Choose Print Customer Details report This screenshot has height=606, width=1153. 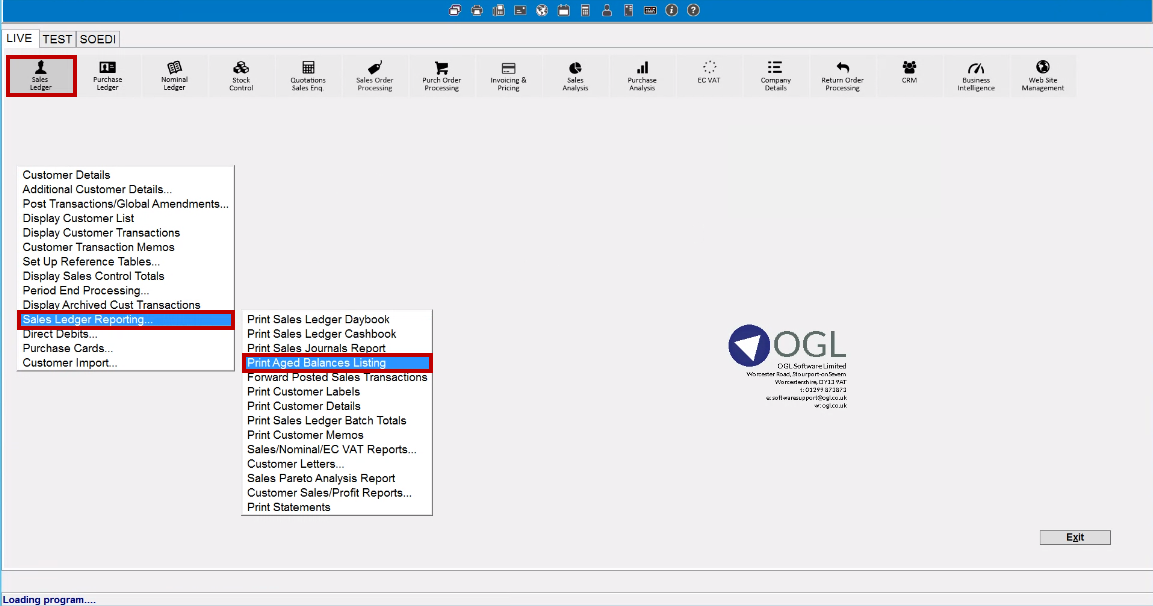pos(337,406)
